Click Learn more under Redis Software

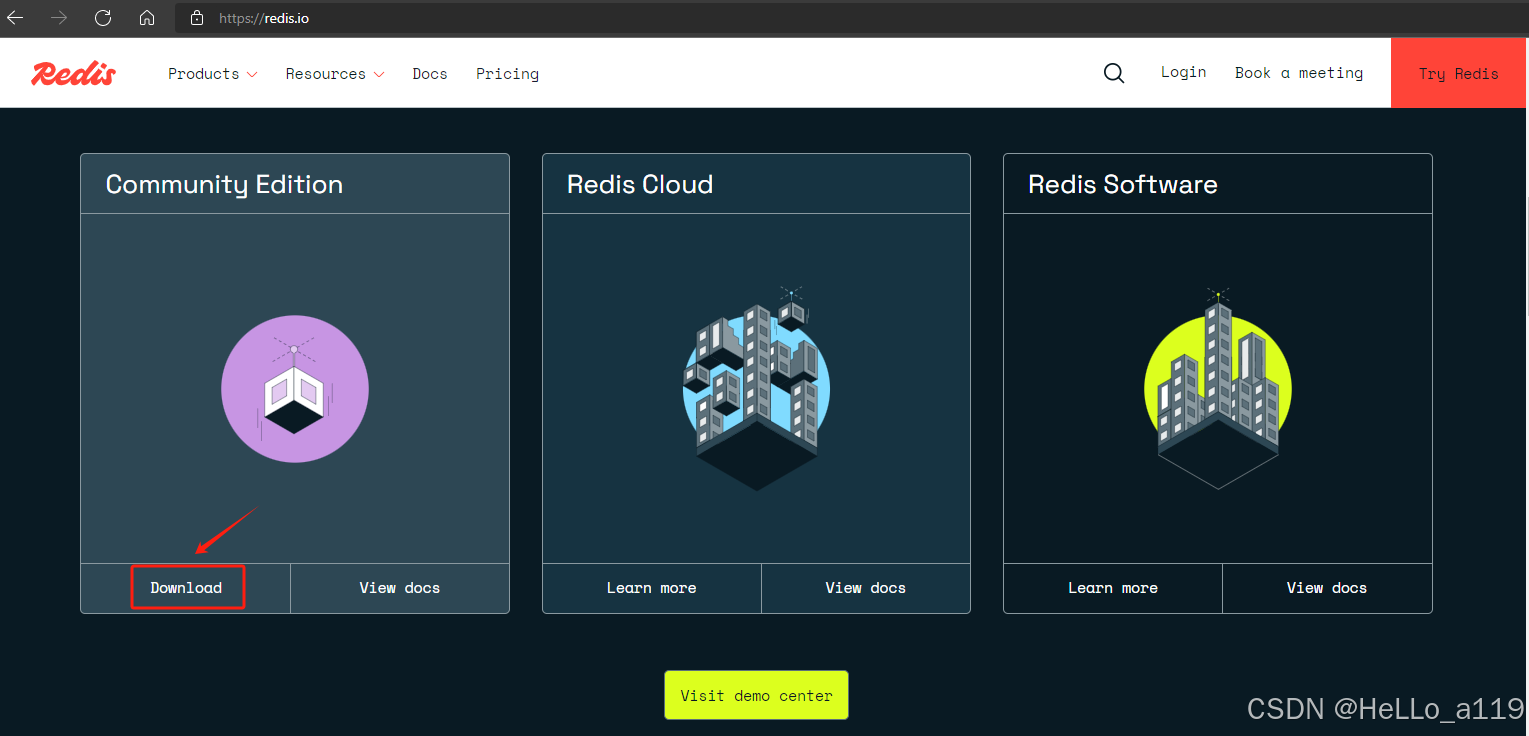click(x=1113, y=588)
